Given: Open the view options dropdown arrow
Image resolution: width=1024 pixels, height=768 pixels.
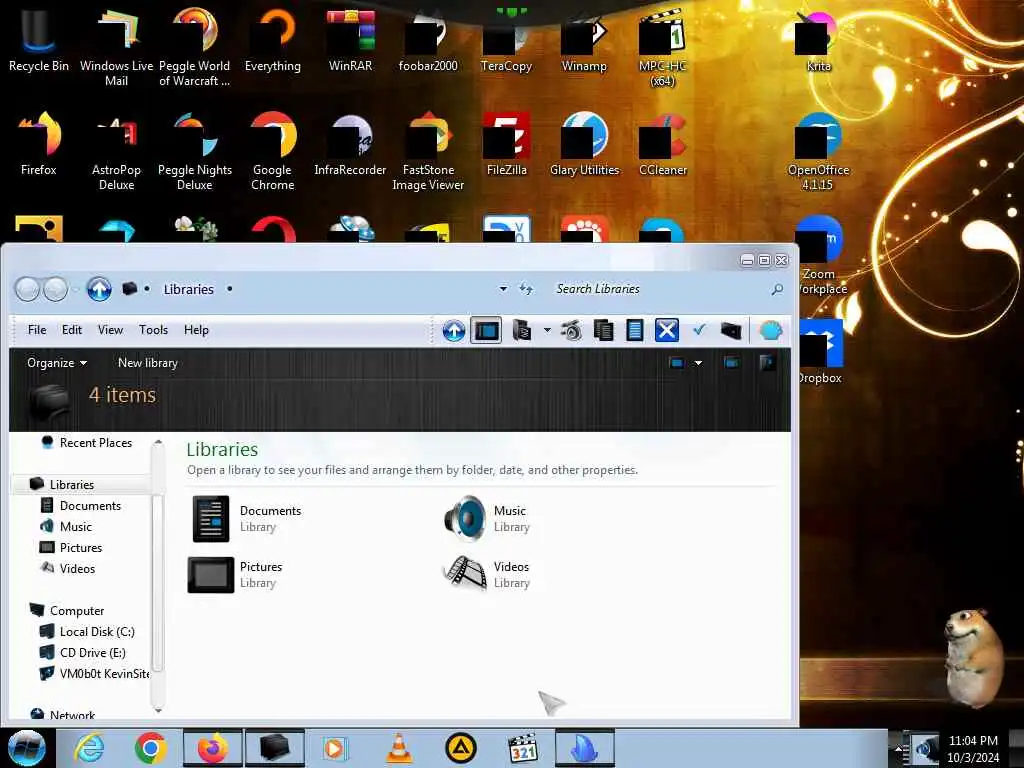Looking at the screenshot, I should [698, 362].
